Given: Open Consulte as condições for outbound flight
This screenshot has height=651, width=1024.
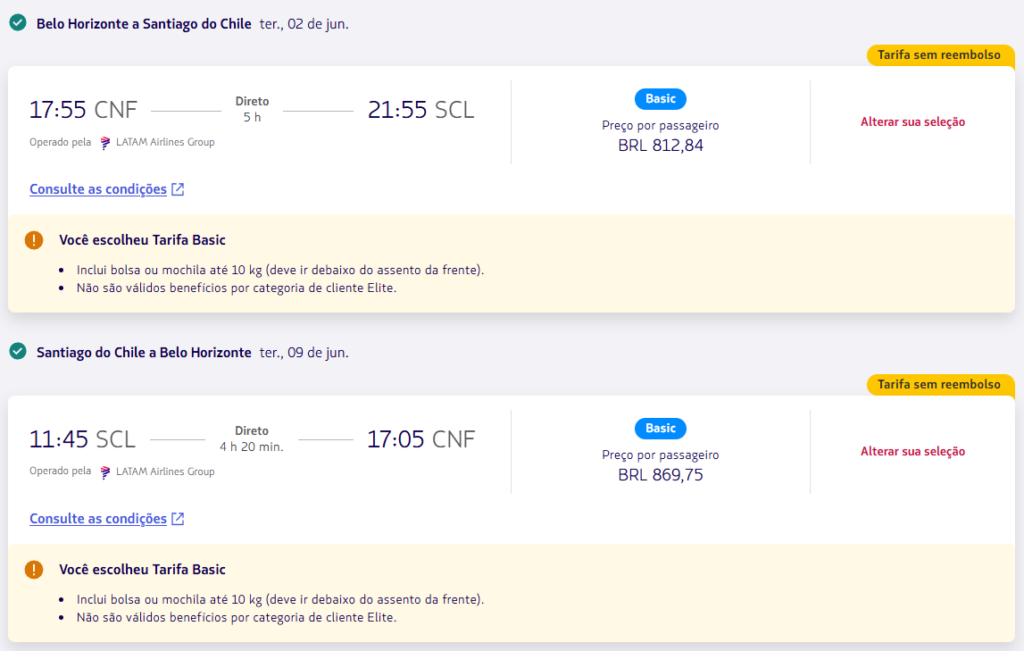Looking at the screenshot, I should click(98, 189).
